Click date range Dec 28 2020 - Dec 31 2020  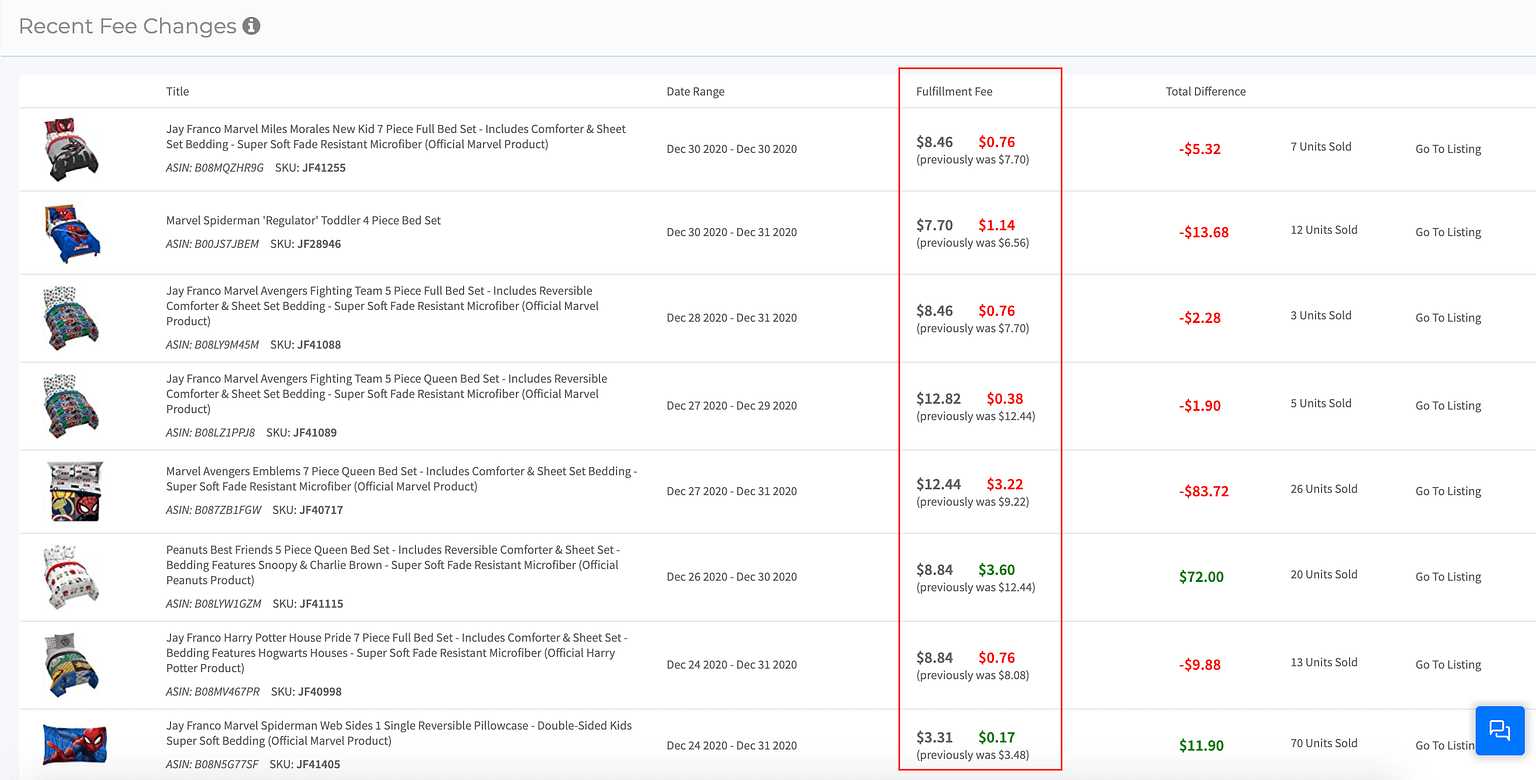click(732, 318)
